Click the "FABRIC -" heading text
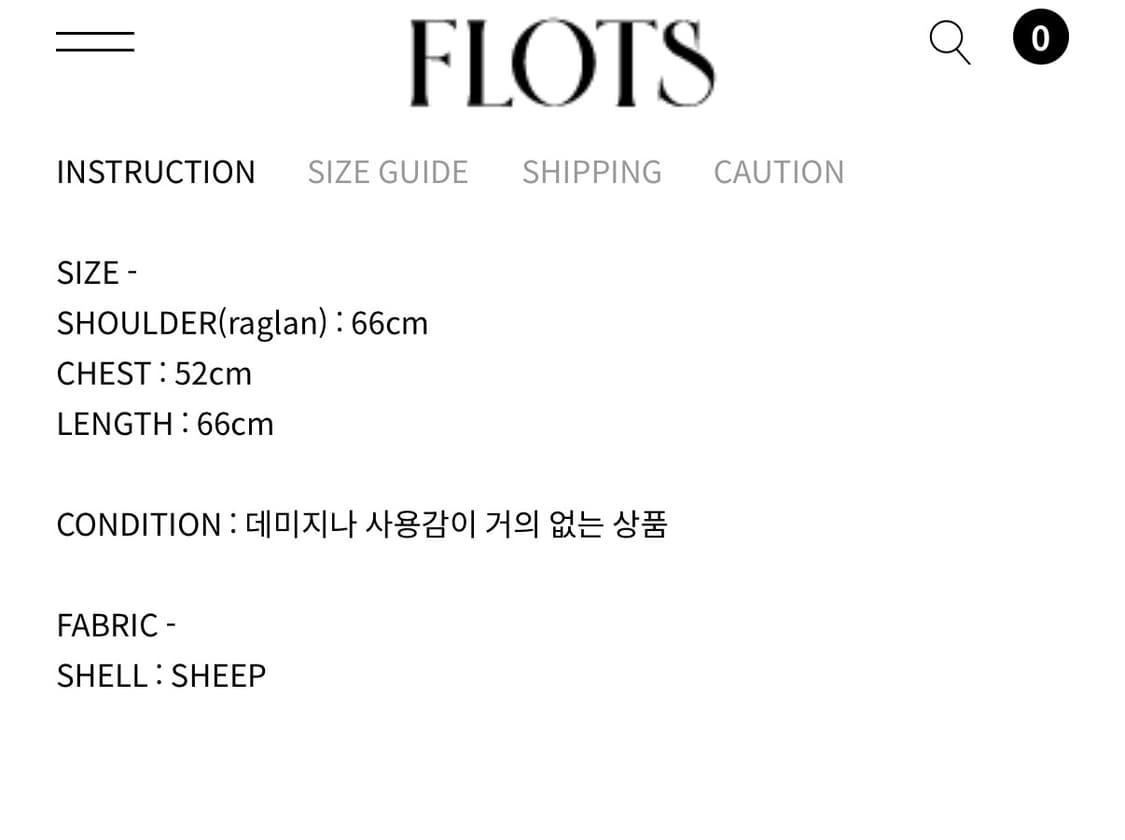 [116, 625]
